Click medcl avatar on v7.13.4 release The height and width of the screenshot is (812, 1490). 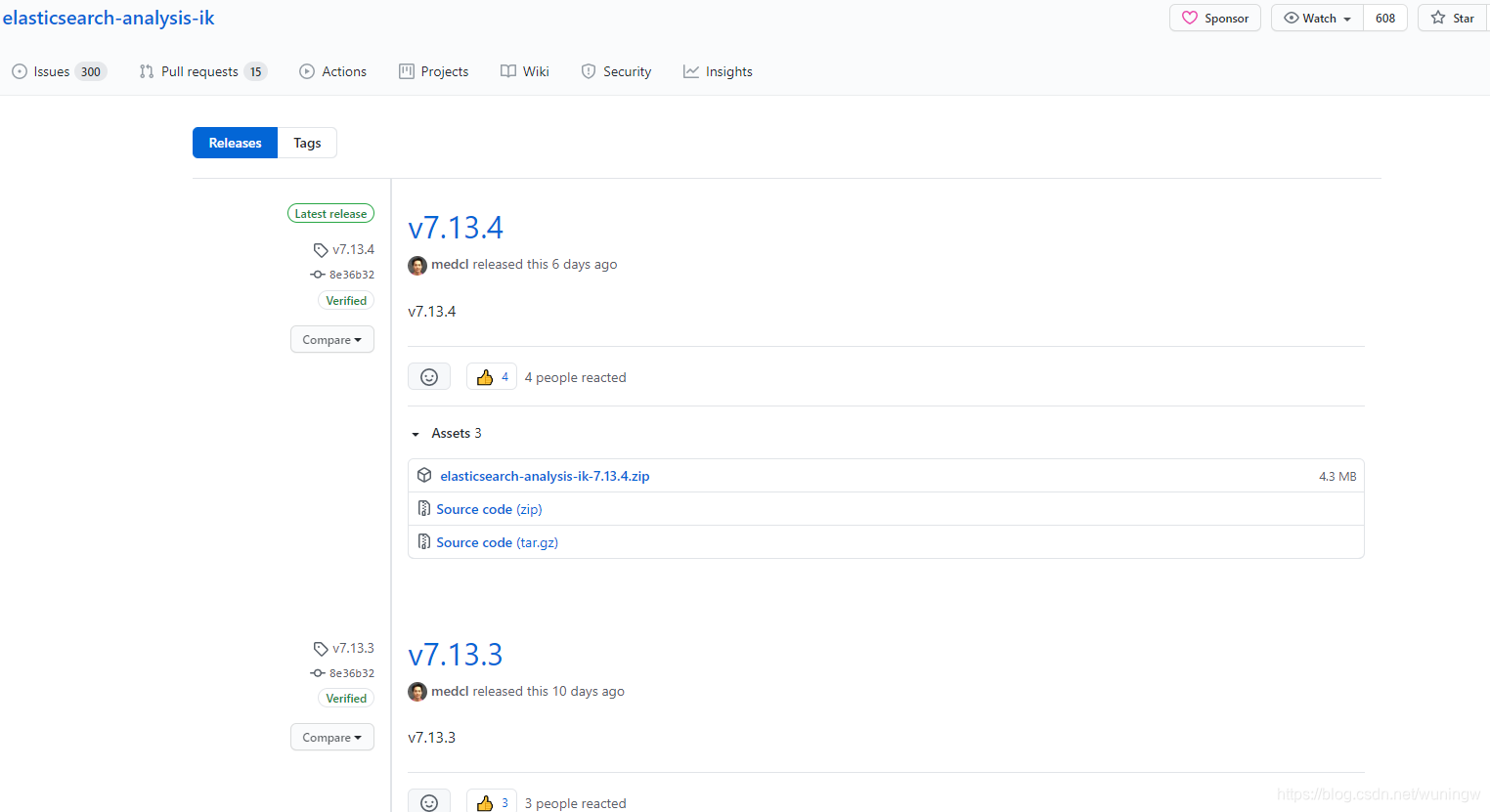417,265
